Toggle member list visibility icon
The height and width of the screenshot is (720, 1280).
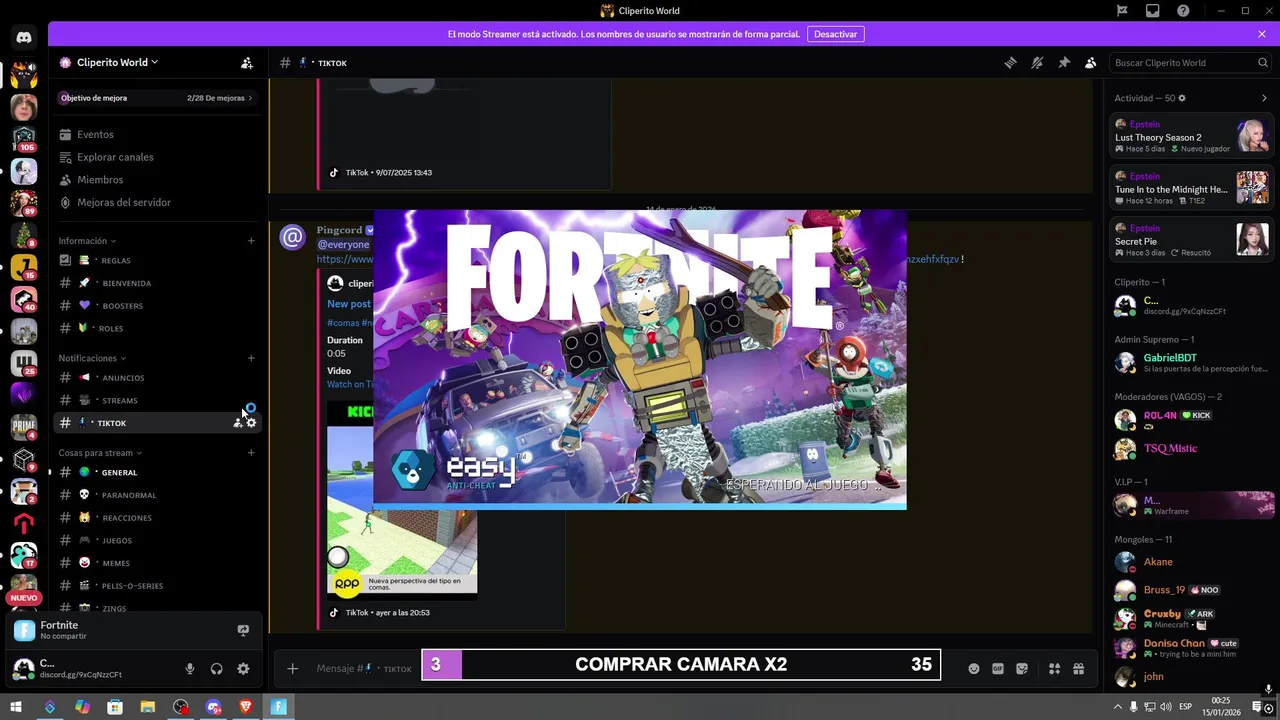(1091, 62)
